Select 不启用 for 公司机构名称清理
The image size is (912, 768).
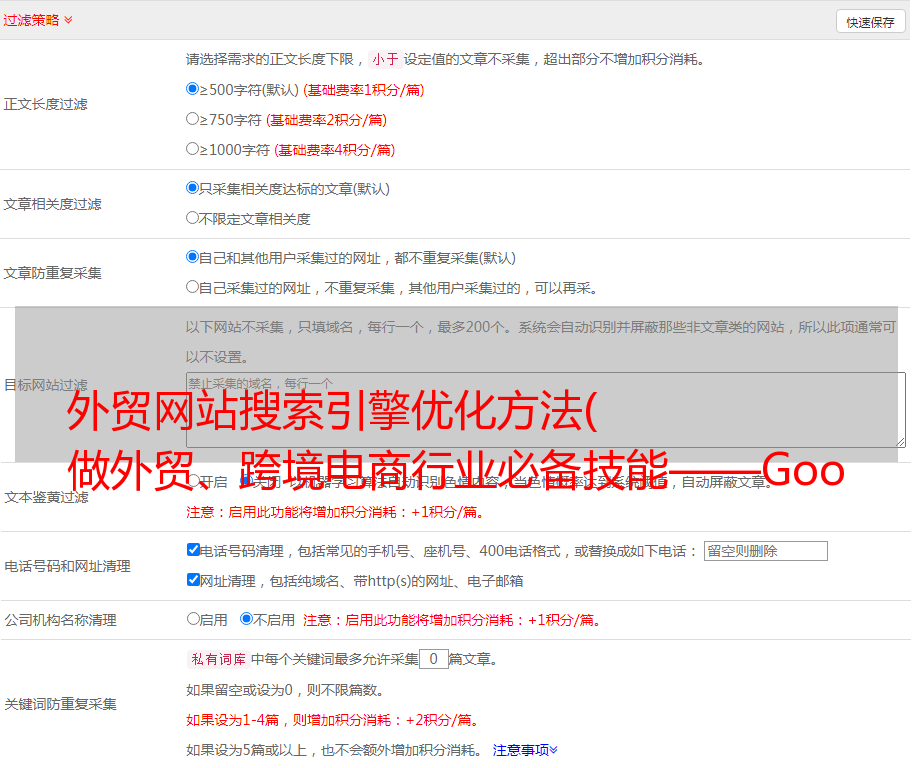246,618
